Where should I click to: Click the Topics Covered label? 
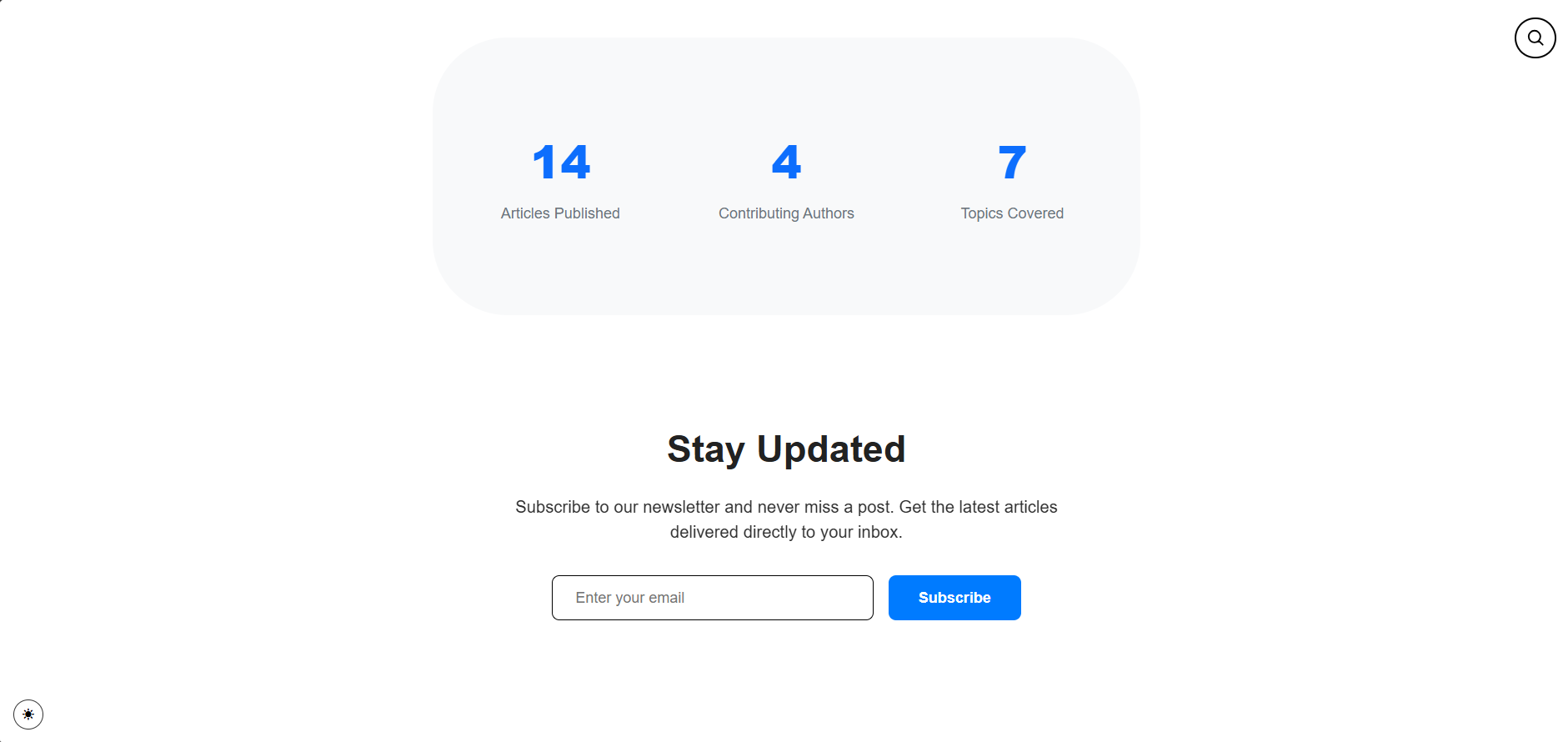[1012, 213]
